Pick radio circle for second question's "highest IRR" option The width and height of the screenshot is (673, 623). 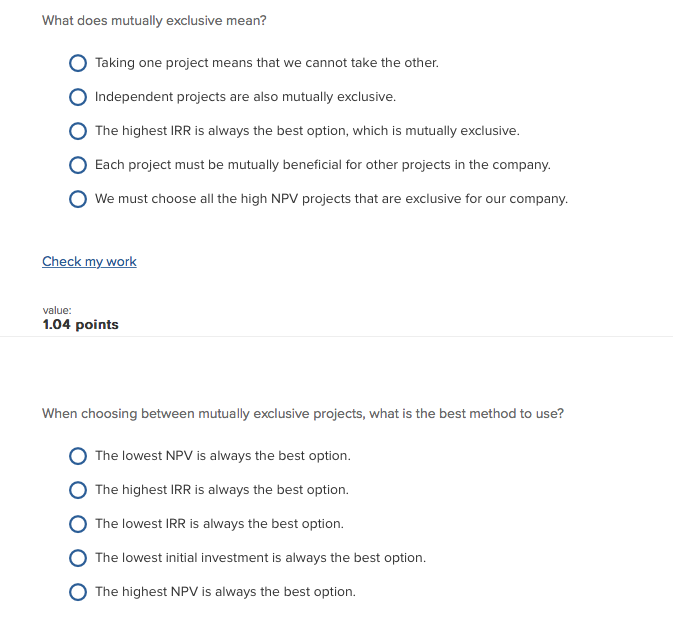pos(78,490)
